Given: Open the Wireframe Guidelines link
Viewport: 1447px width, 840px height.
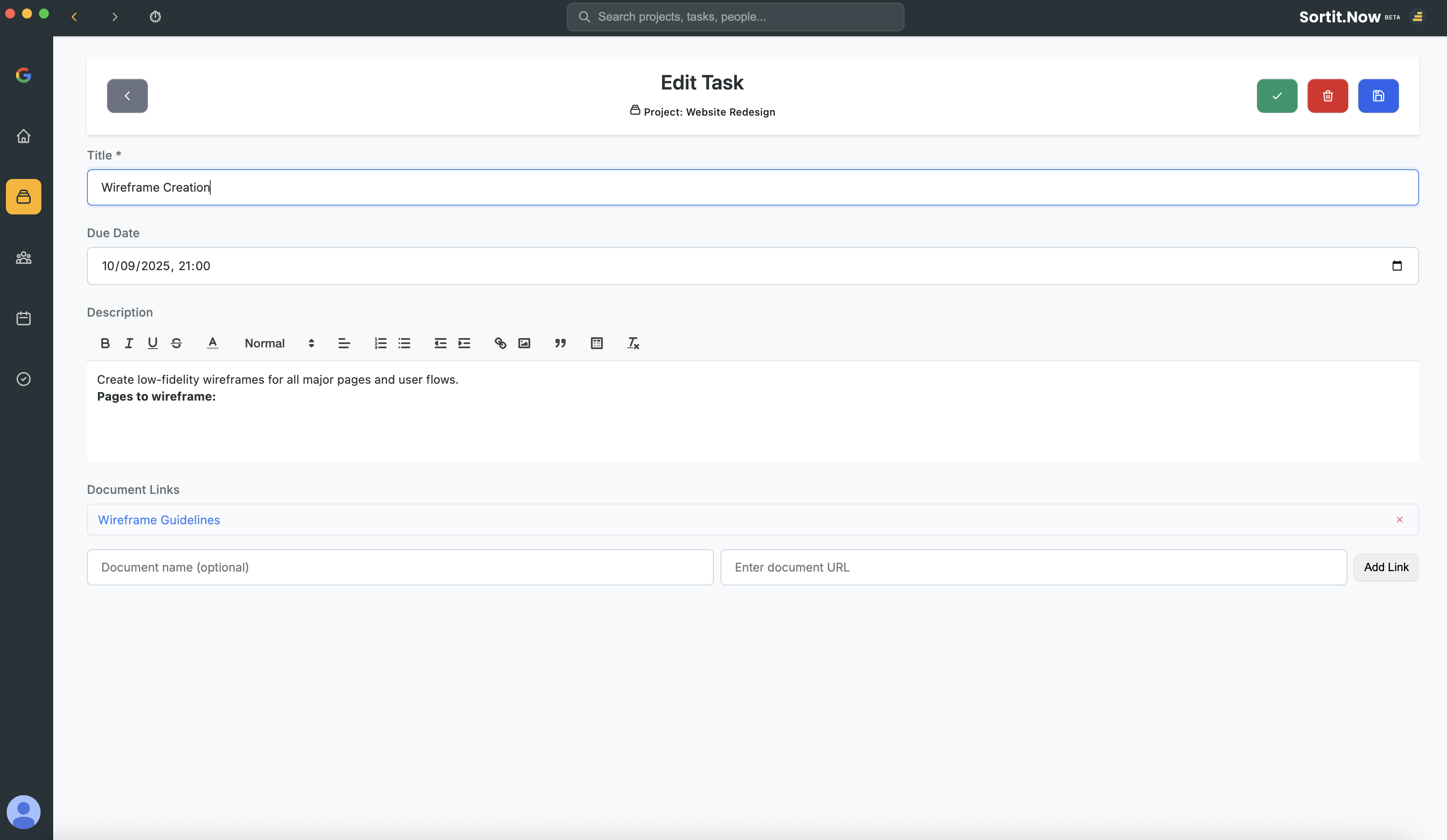Looking at the screenshot, I should pos(159,520).
